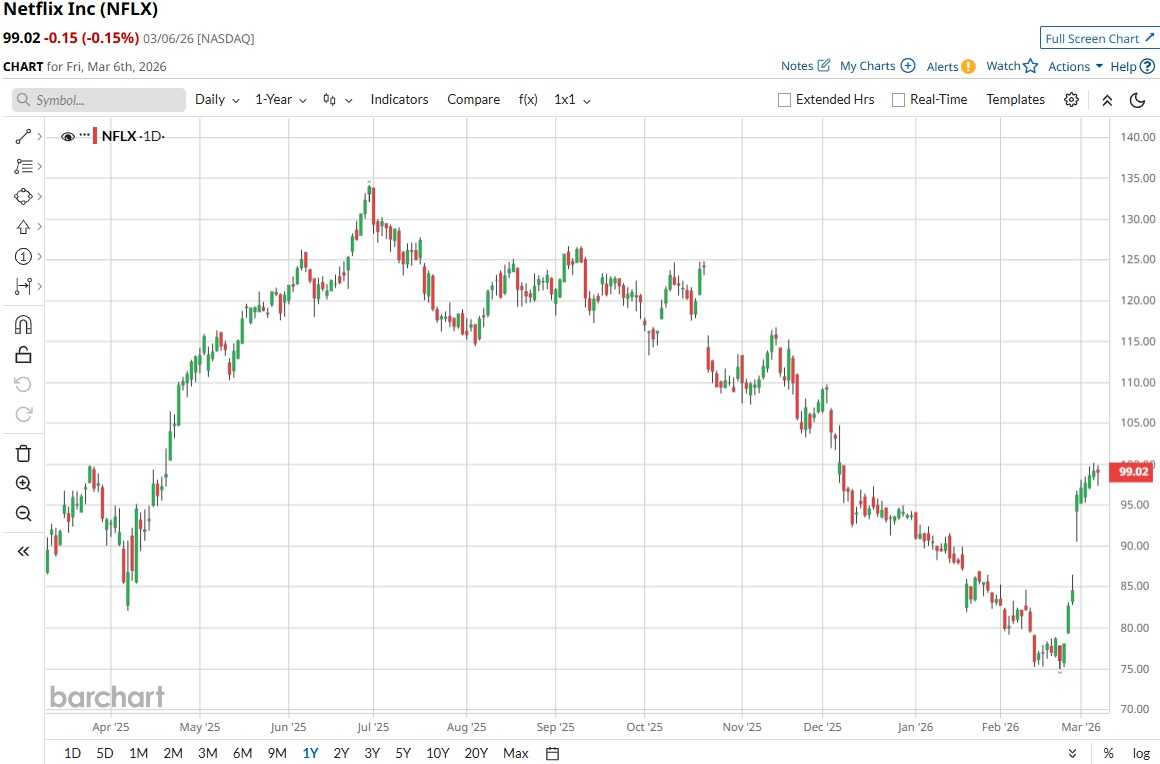Expand the Actions dropdown menu

pyautogui.click(x=1075, y=66)
